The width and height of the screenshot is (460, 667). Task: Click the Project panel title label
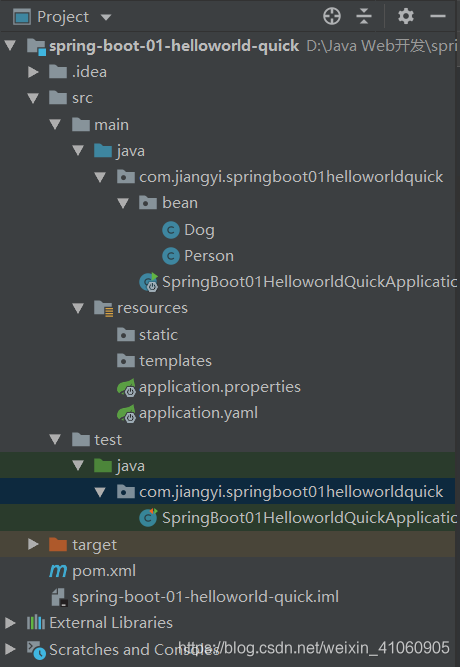pyautogui.click(x=63, y=17)
